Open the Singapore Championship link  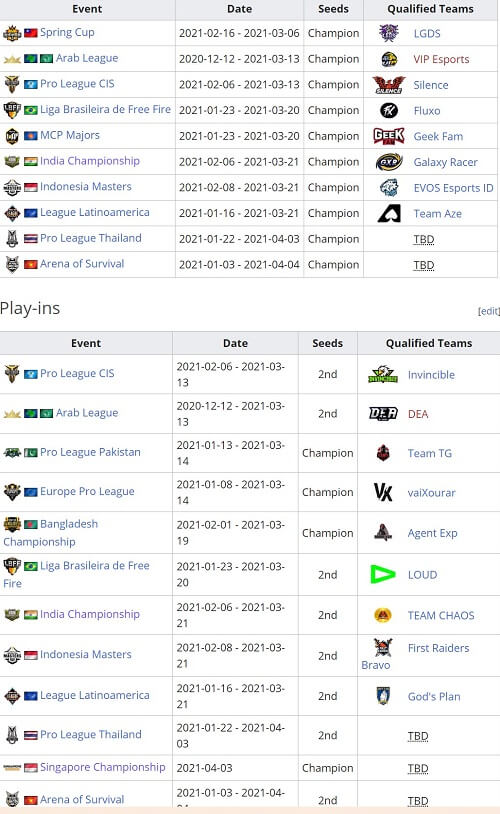coord(102,767)
